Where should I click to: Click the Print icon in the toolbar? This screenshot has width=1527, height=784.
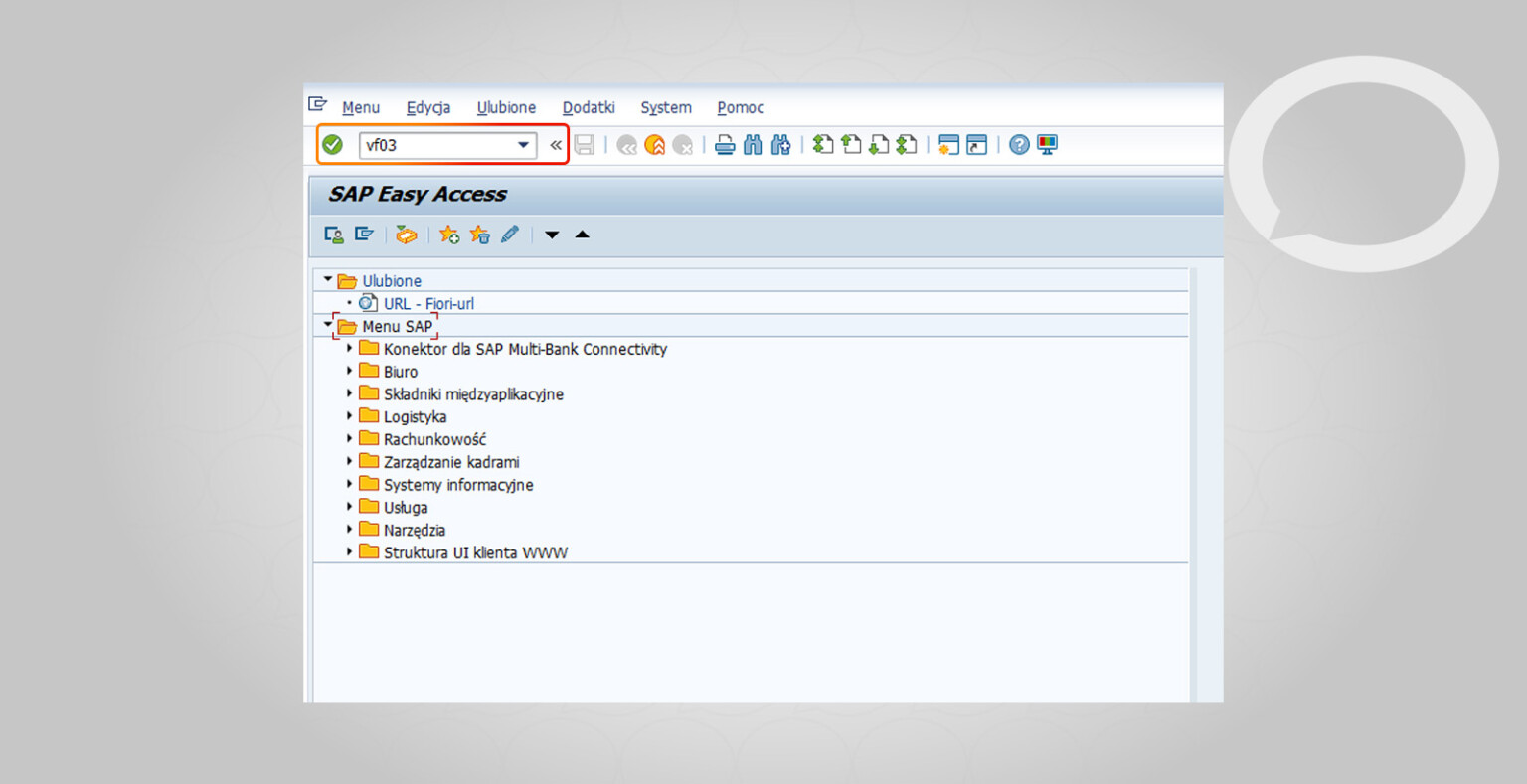tap(725, 144)
